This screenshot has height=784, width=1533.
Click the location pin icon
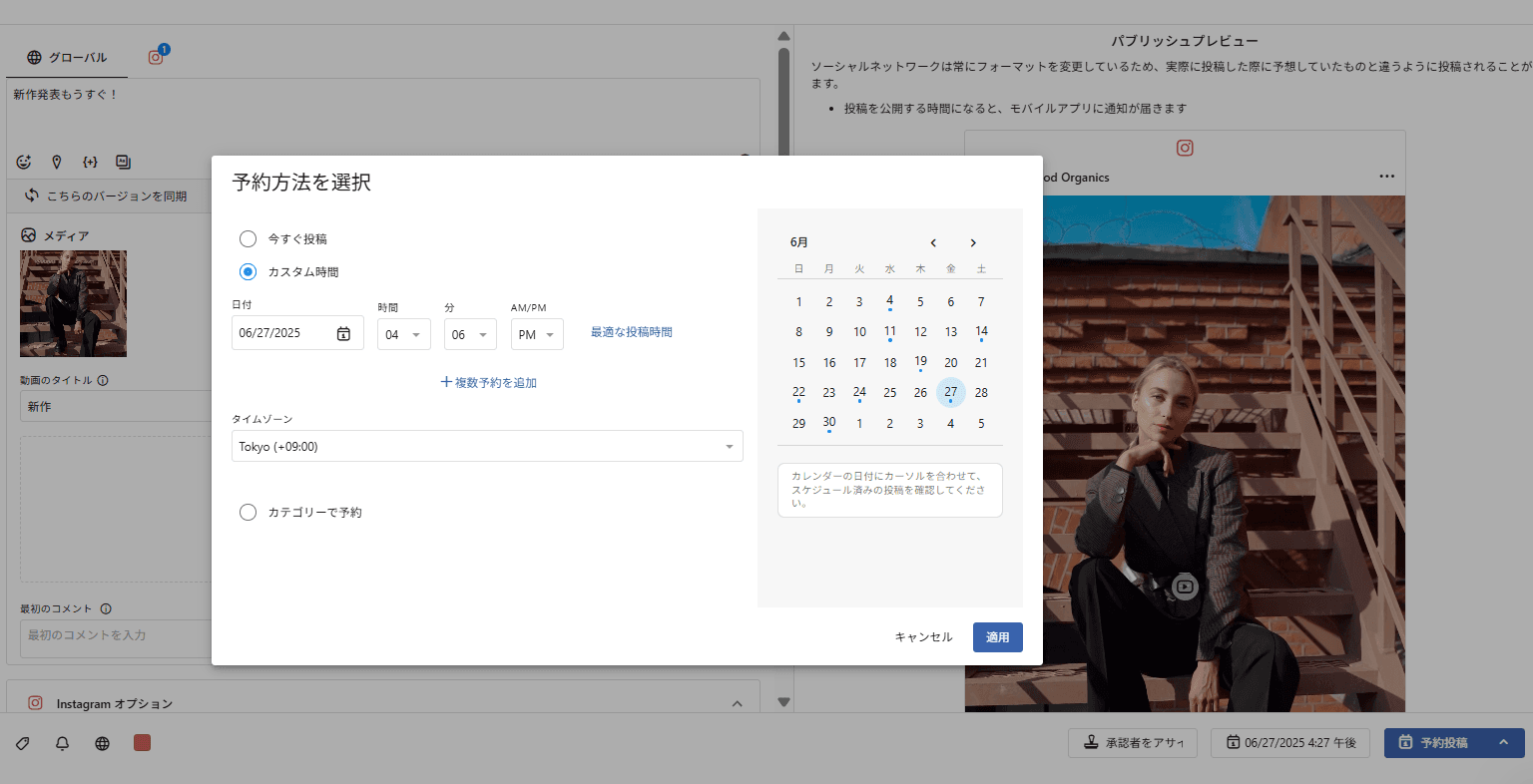click(x=57, y=162)
